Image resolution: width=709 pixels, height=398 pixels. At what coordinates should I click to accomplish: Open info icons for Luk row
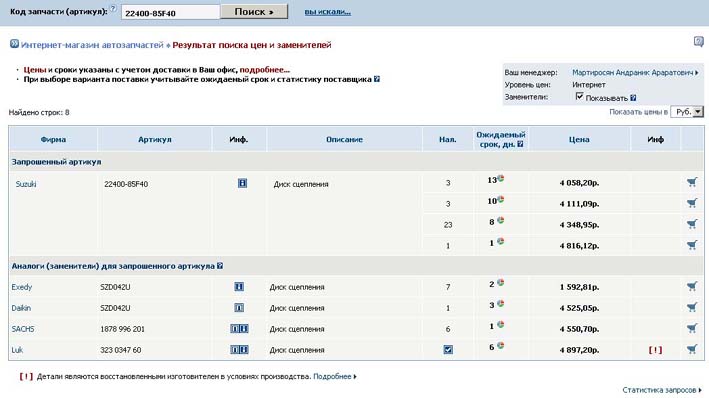click(x=239, y=350)
